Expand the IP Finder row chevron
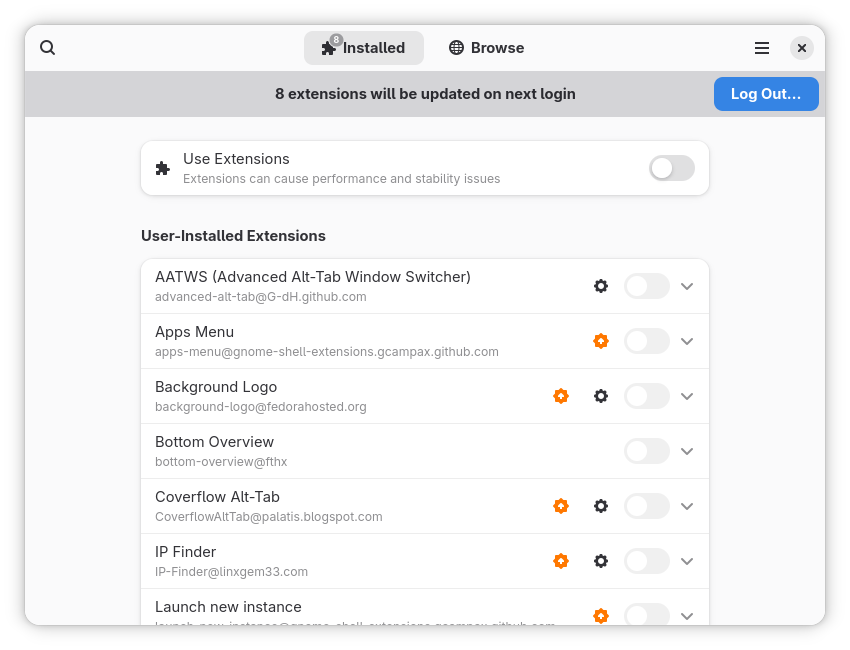The height and width of the screenshot is (650, 850). tap(687, 561)
